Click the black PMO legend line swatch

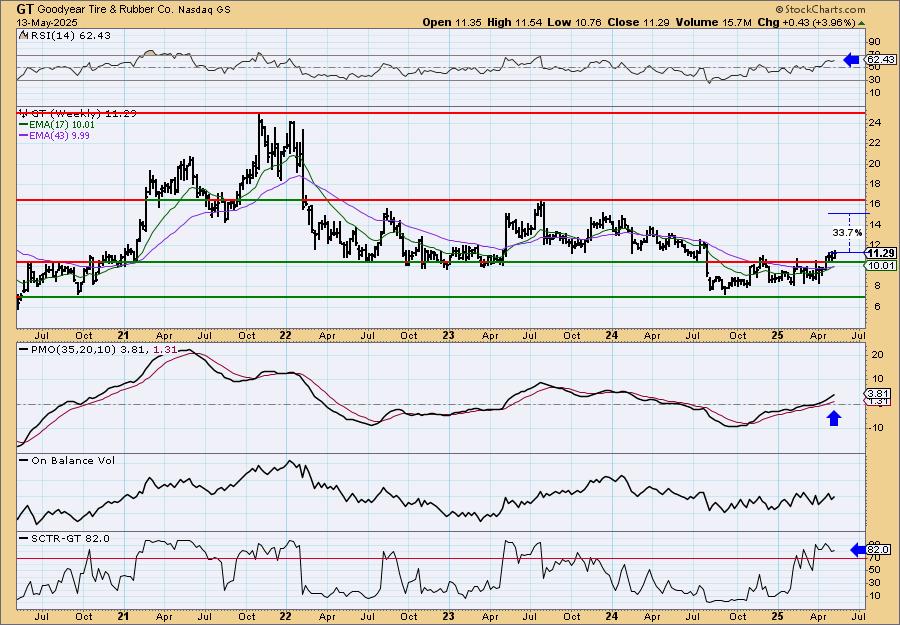pos(24,349)
